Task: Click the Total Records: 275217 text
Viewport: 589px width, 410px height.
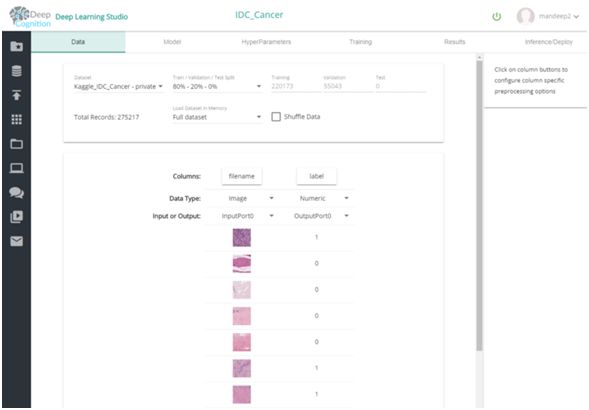Action: (x=106, y=117)
